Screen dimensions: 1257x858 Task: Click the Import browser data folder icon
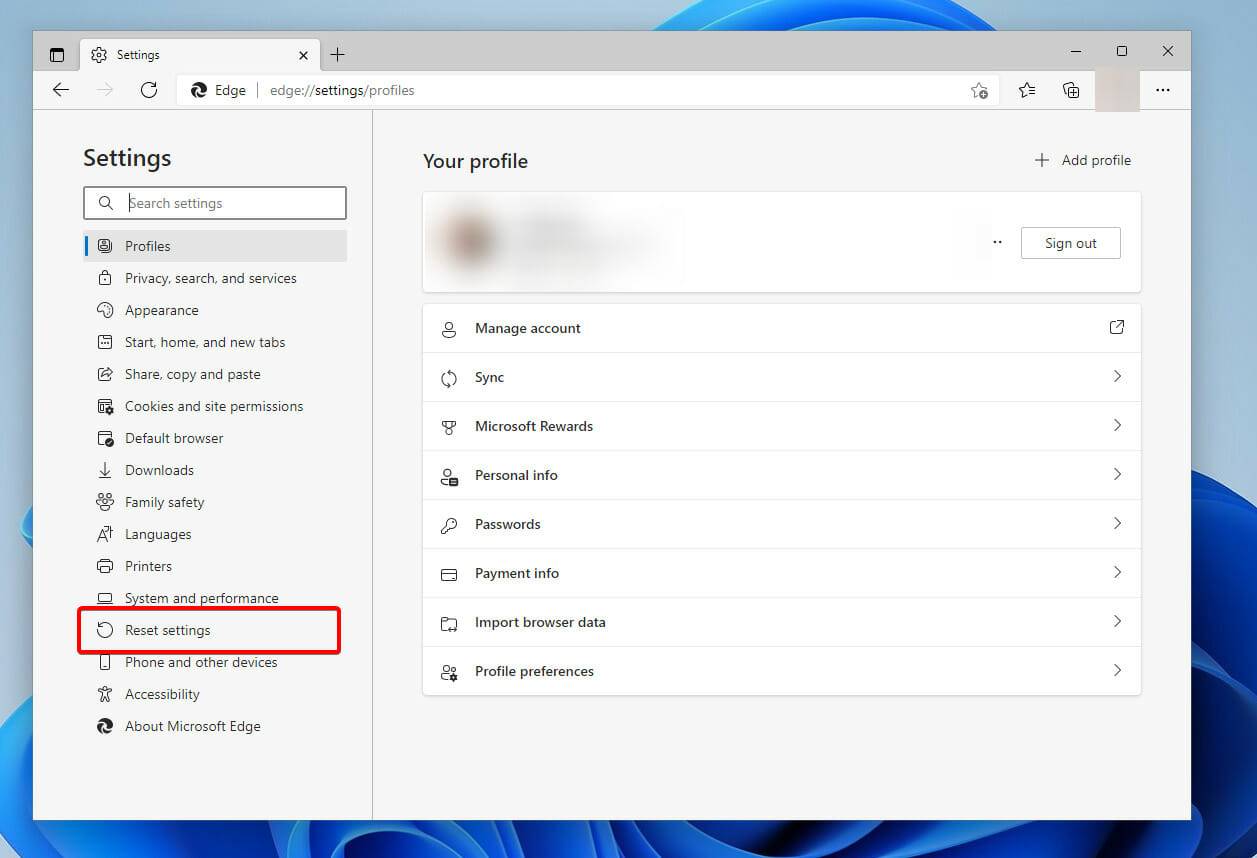pos(449,623)
